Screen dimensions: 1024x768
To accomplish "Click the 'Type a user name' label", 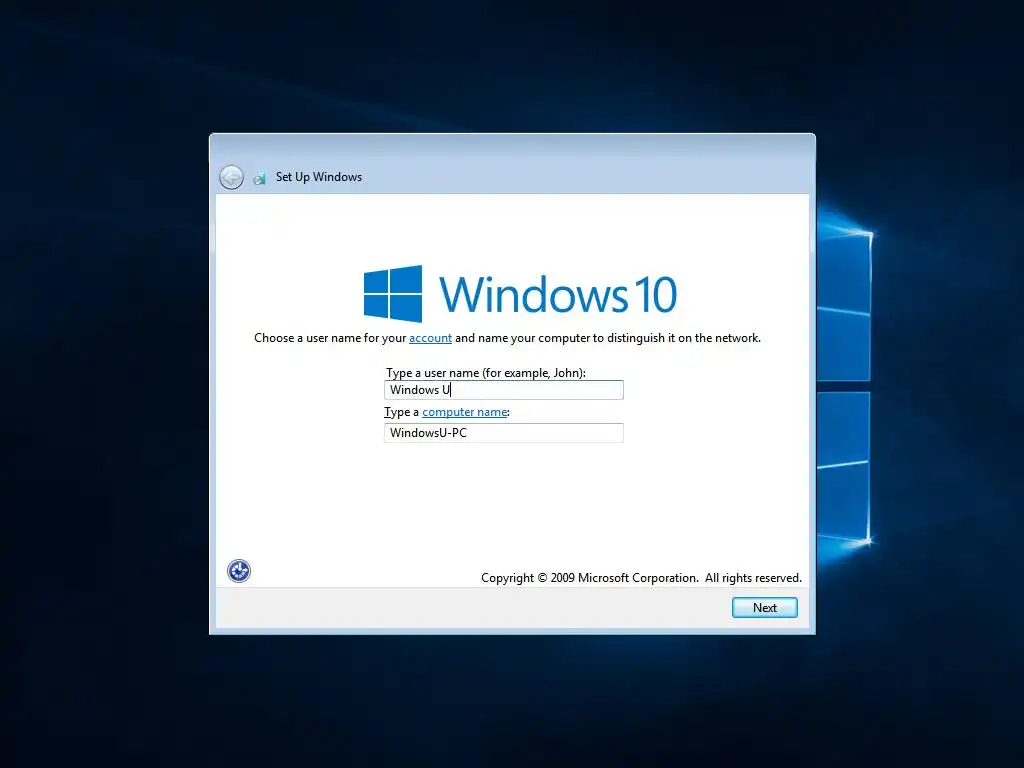I will [486, 373].
